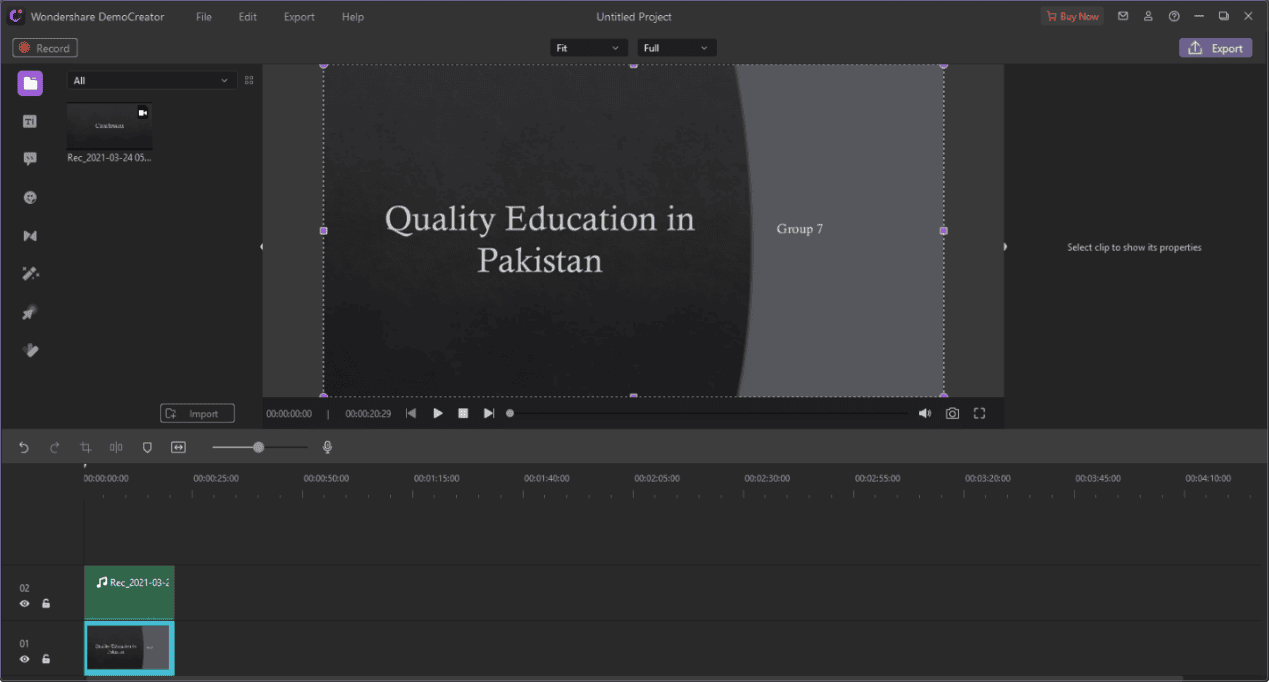This screenshot has width=1269, height=682.
Task: Split the clip at playhead
Action: pos(116,448)
